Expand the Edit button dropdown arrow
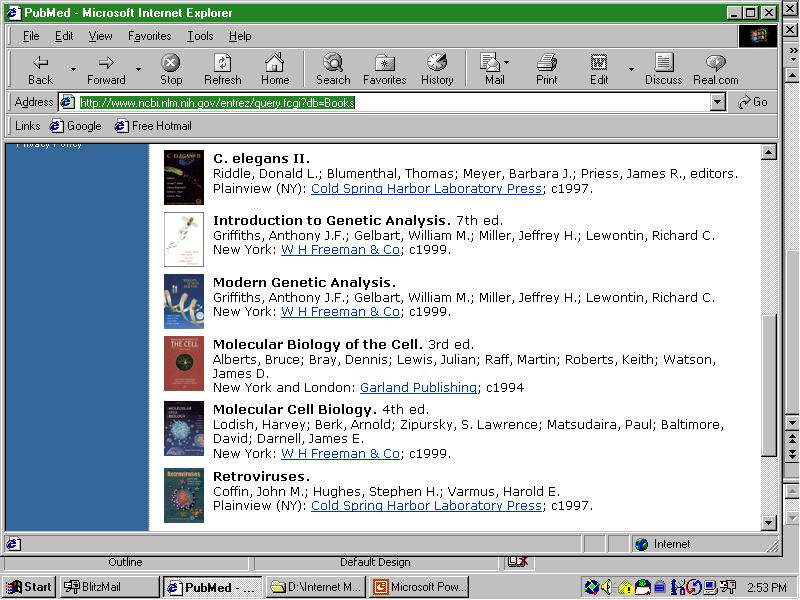 pos(631,69)
